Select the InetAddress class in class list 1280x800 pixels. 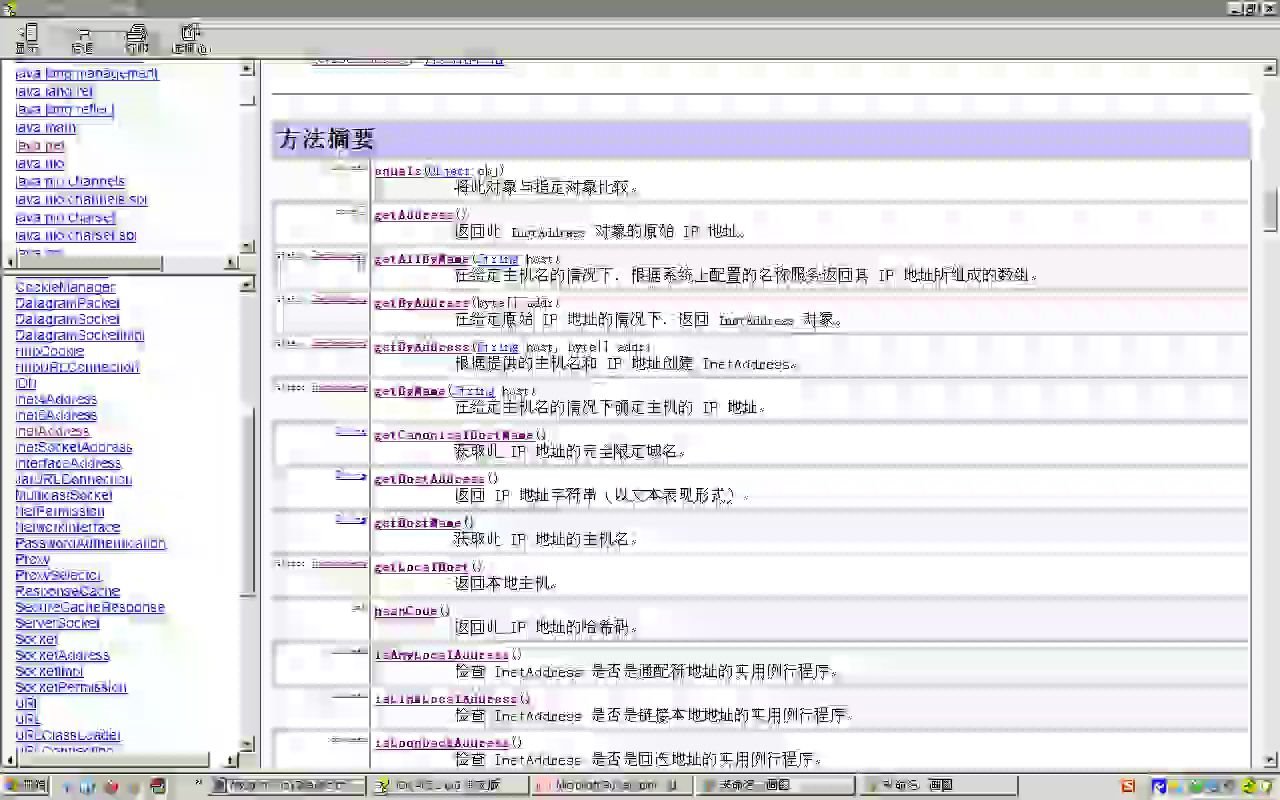point(52,431)
